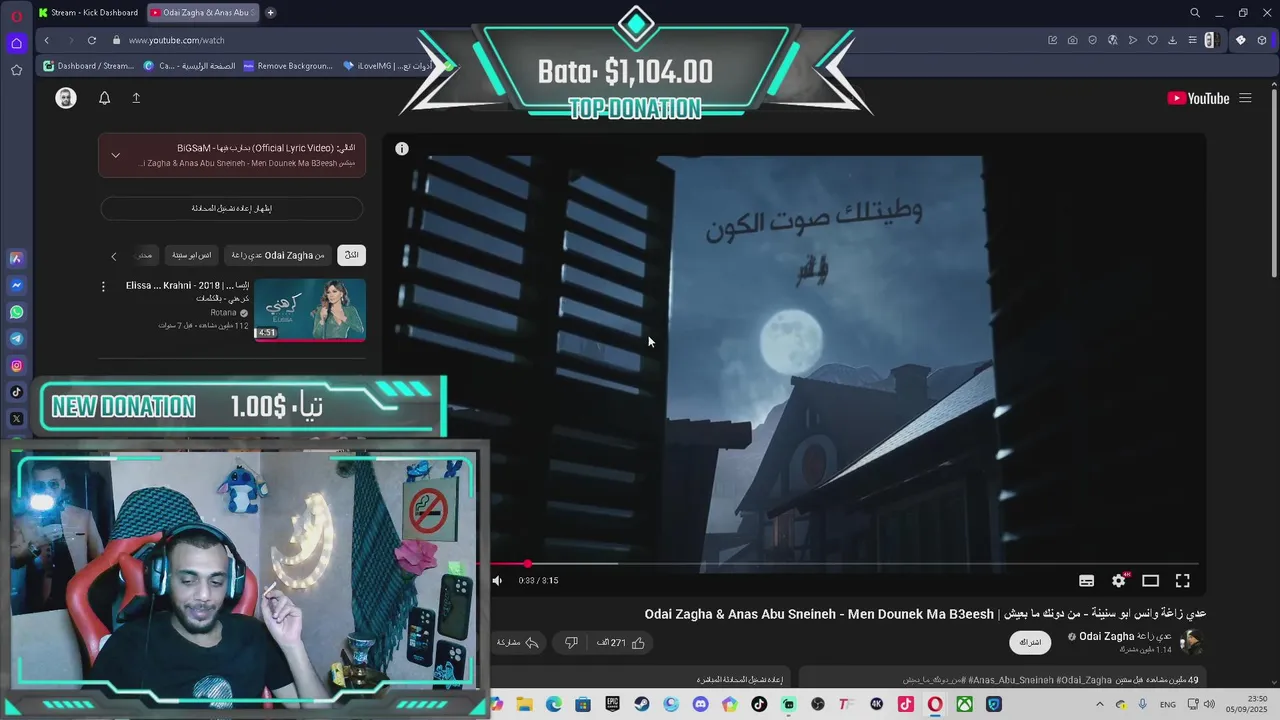Toggle subtitles on the video
Screen dimensions: 1280x720
point(1087,580)
